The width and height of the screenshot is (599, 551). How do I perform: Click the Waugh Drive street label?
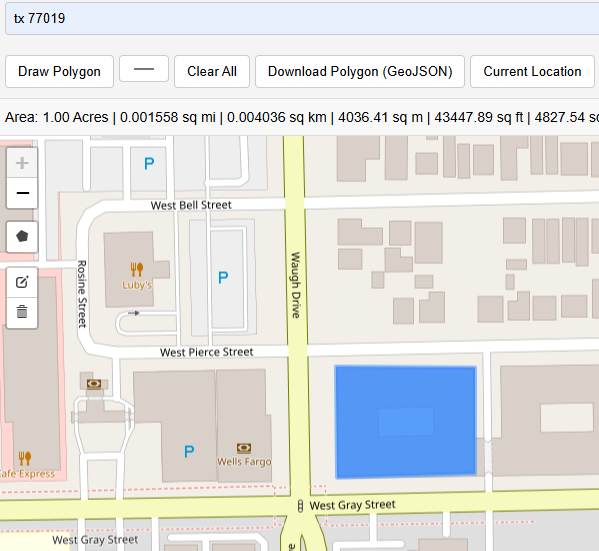[296, 285]
